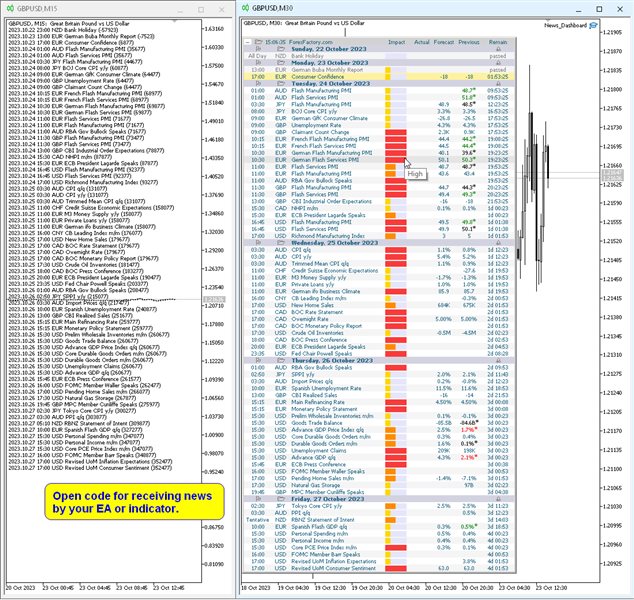634x600 pixels.
Task: Click M15 line 'USD Revised UoM Consumer Sentiment (352477)'
Action: (90, 468)
